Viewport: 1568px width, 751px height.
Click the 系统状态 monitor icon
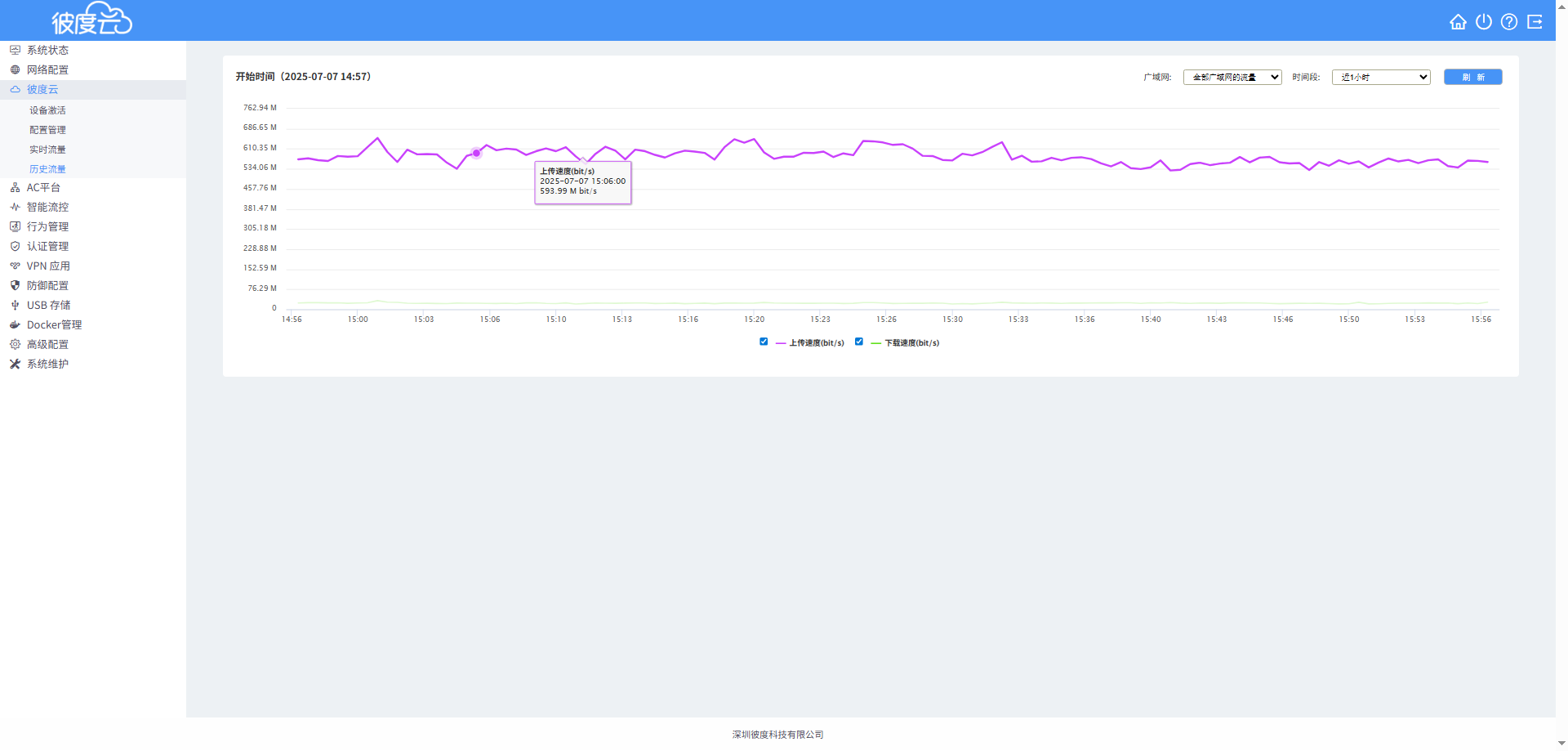(x=15, y=51)
